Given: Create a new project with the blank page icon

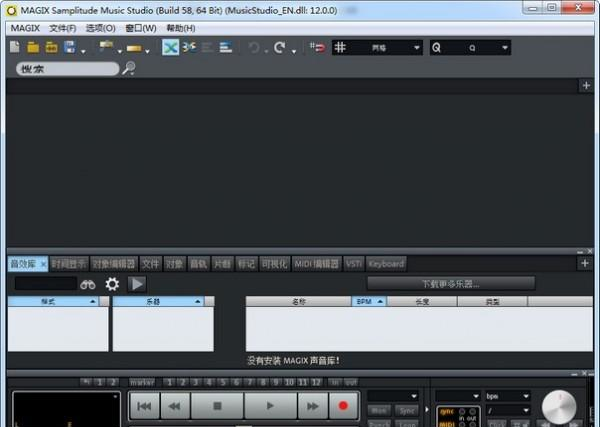Looking at the screenshot, I should [x=15, y=47].
